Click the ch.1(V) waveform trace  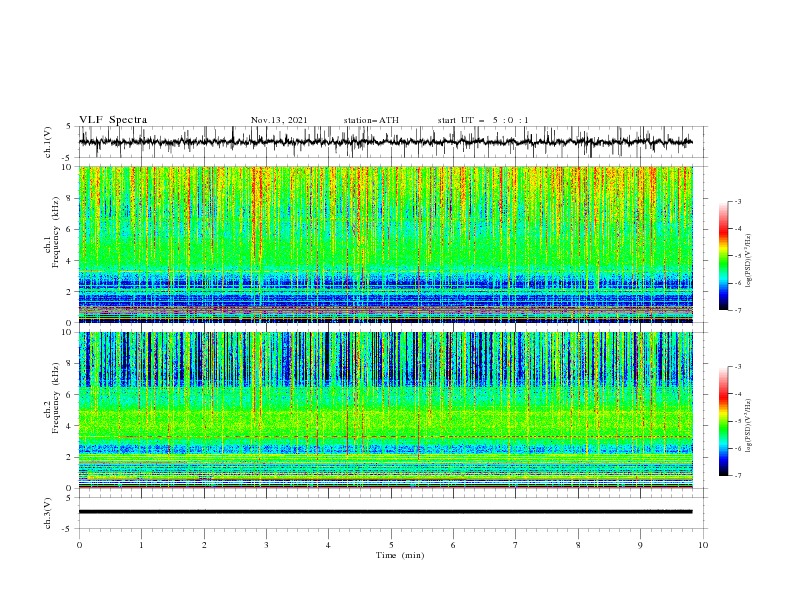tap(385, 142)
